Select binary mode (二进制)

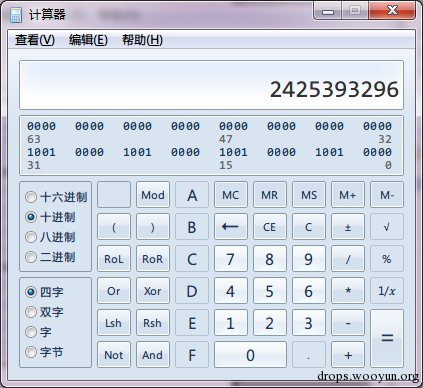(x=50, y=257)
